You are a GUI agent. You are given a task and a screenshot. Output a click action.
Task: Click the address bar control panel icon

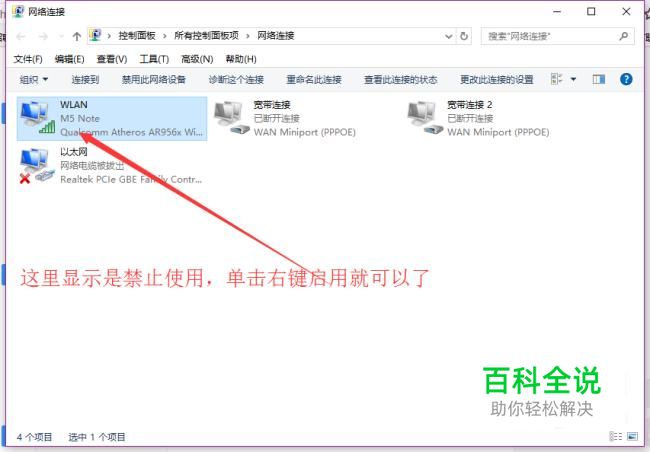click(x=95, y=36)
